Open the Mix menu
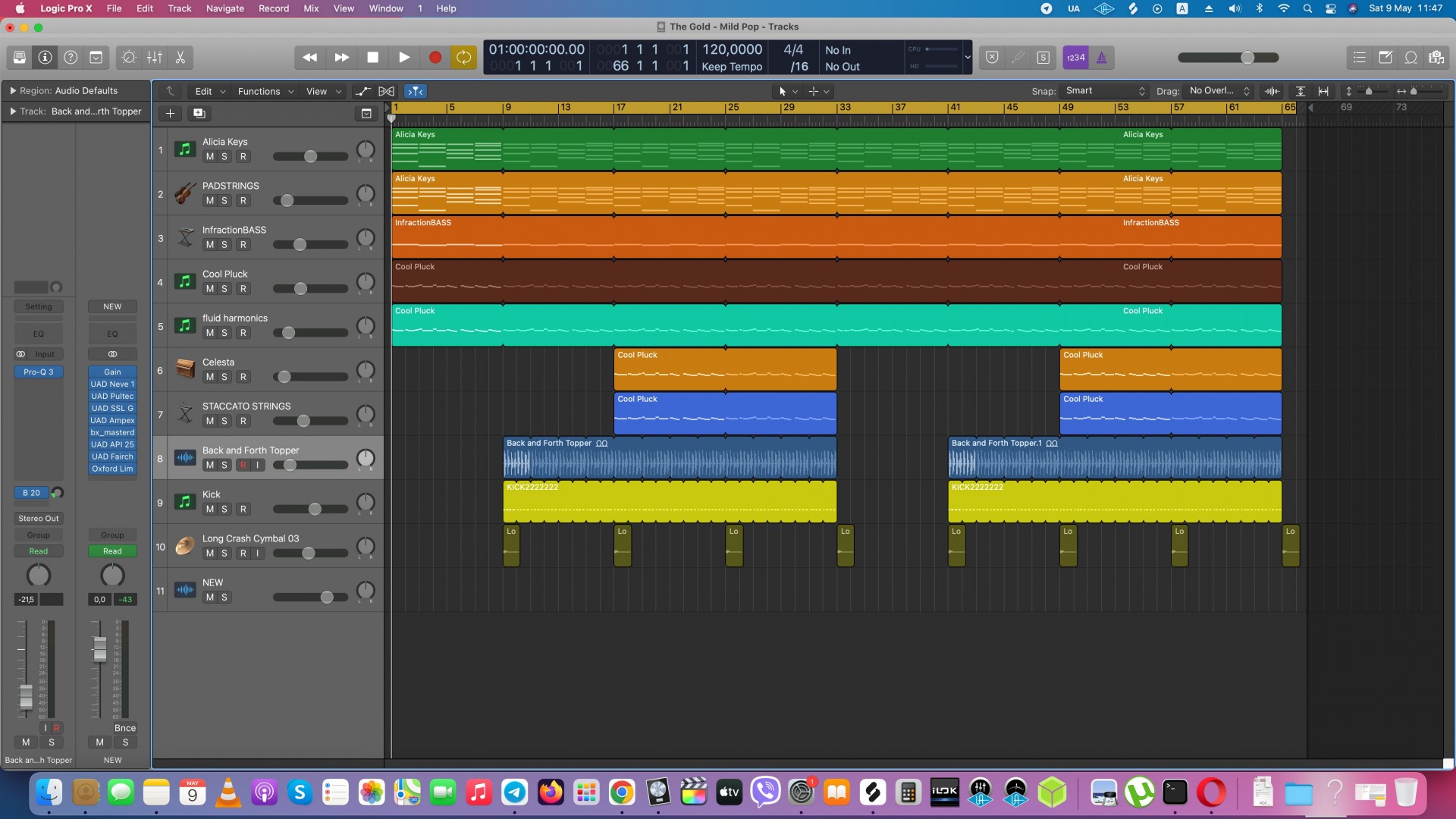This screenshot has height=819, width=1456. [x=311, y=8]
